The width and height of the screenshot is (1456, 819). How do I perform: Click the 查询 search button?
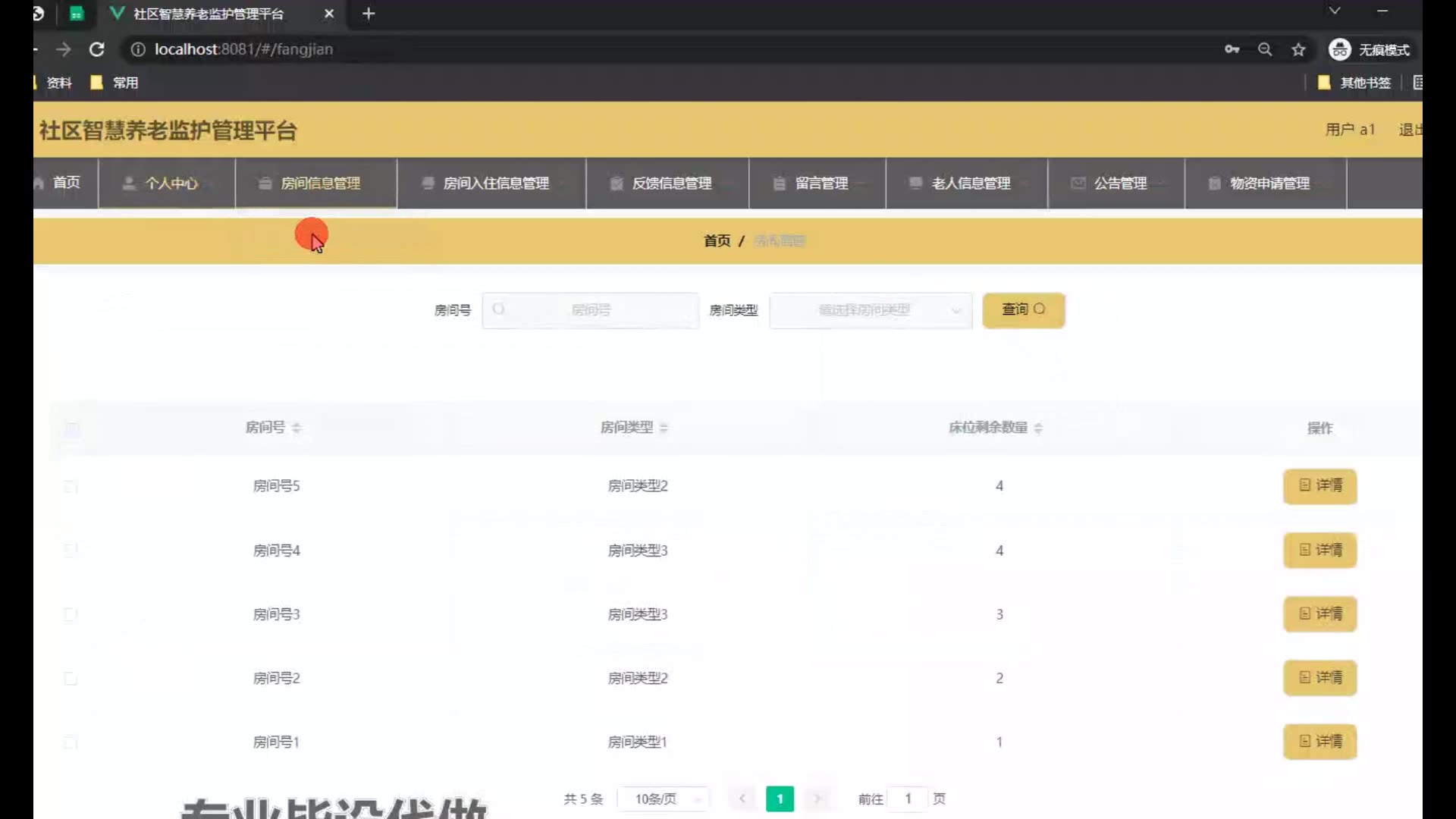pyautogui.click(x=1023, y=309)
